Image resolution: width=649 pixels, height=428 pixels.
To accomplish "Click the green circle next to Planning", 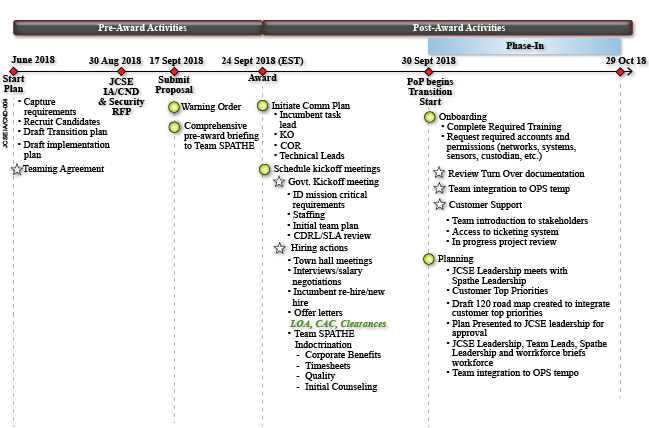I will tap(428, 259).
